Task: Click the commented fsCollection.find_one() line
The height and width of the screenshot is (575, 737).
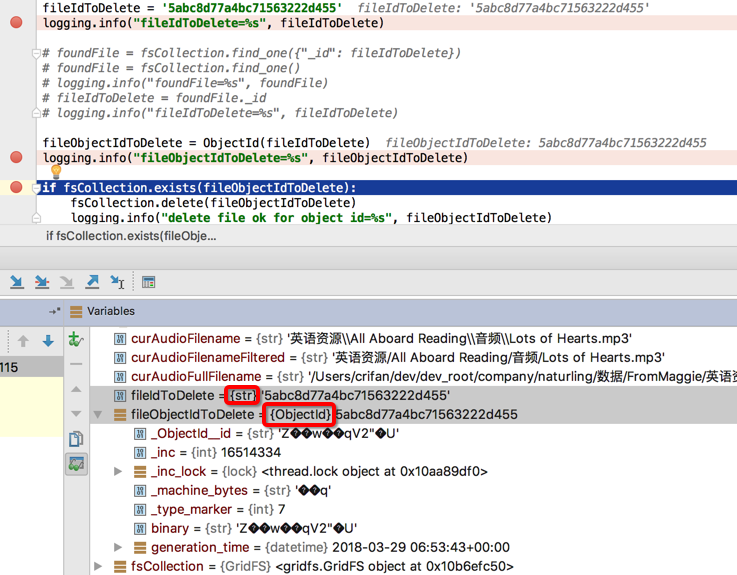Action: (x=171, y=68)
